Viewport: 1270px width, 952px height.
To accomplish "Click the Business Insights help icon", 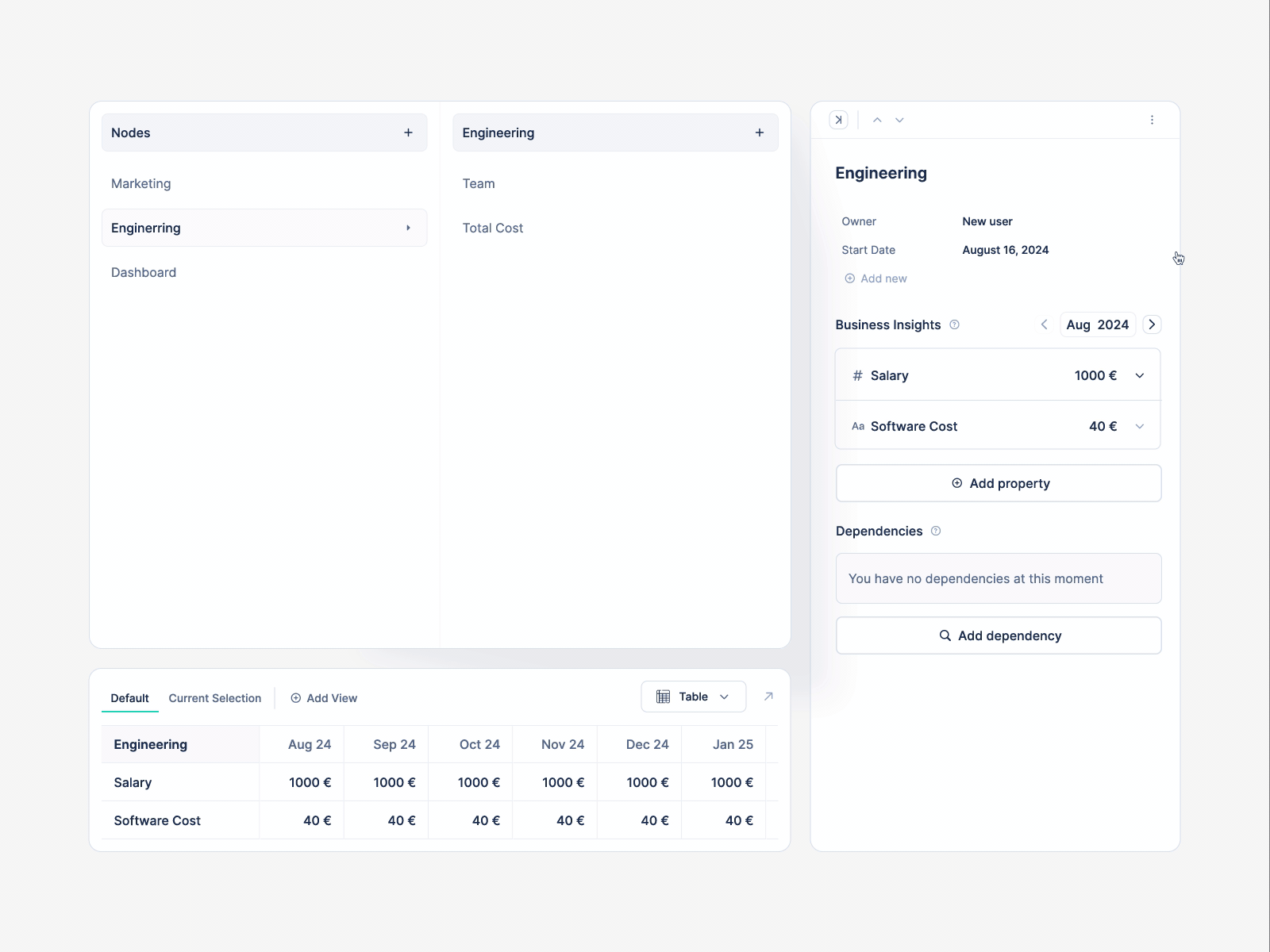I will tap(956, 324).
